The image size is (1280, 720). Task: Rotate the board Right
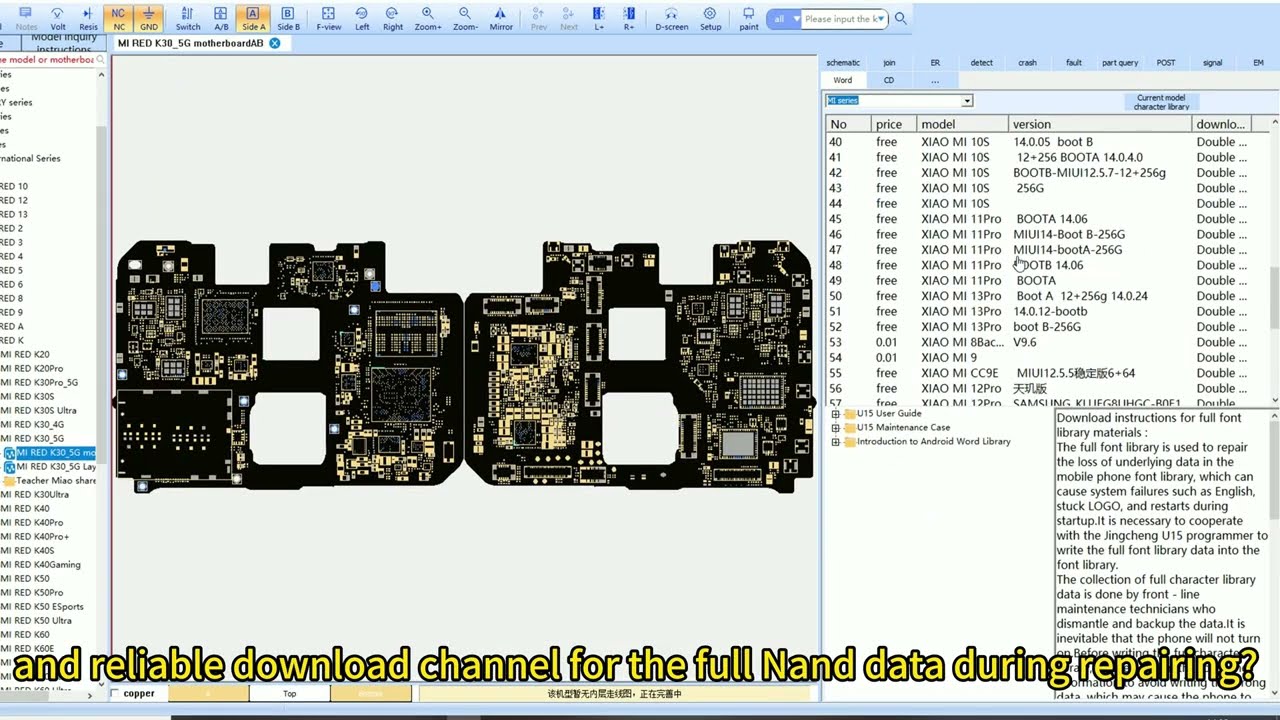[x=392, y=18]
